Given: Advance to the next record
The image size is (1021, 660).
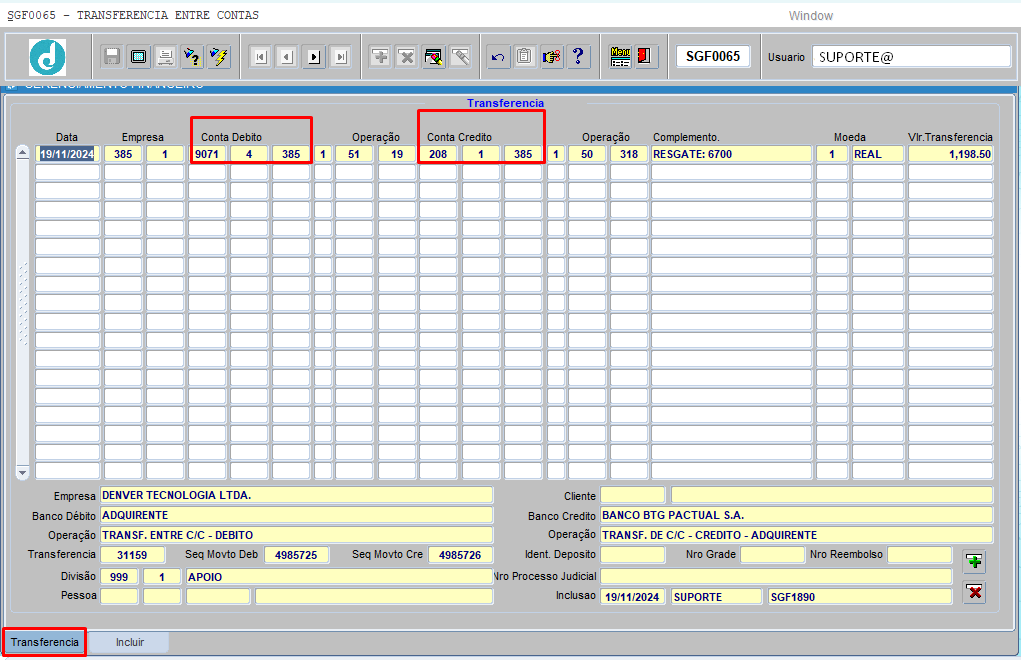Looking at the screenshot, I should click(314, 57).
